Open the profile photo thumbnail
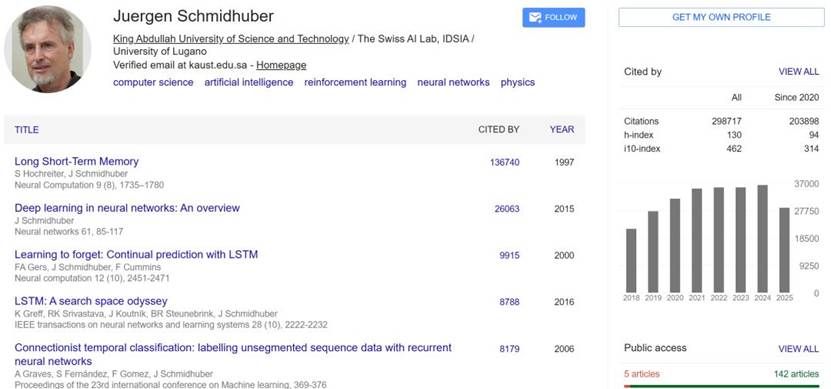Image resolution: width=831 pixels, height=389 pixels. pyautogui.click(x=48, y=49)
